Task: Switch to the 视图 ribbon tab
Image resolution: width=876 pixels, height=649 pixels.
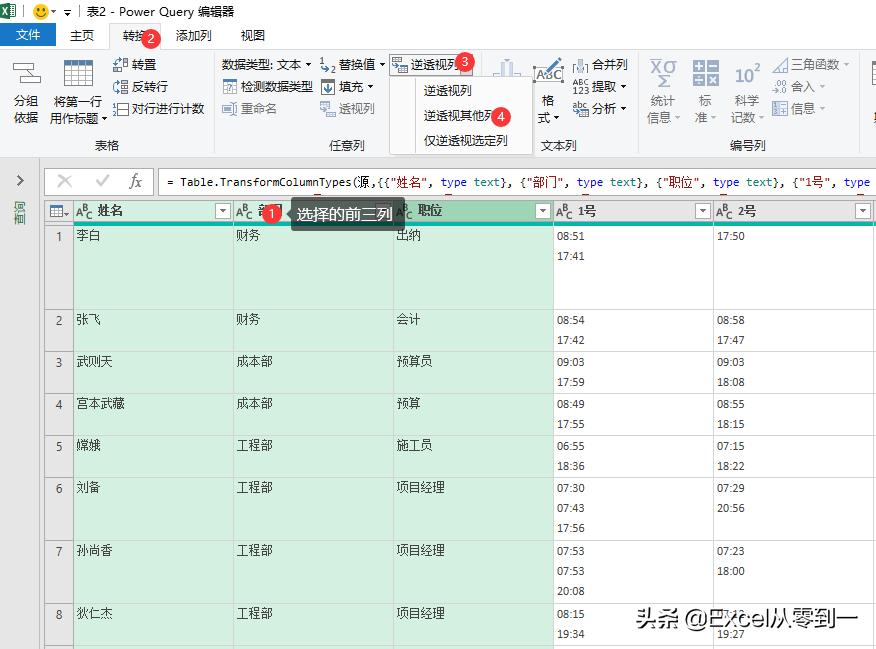Action: (252, 36)
